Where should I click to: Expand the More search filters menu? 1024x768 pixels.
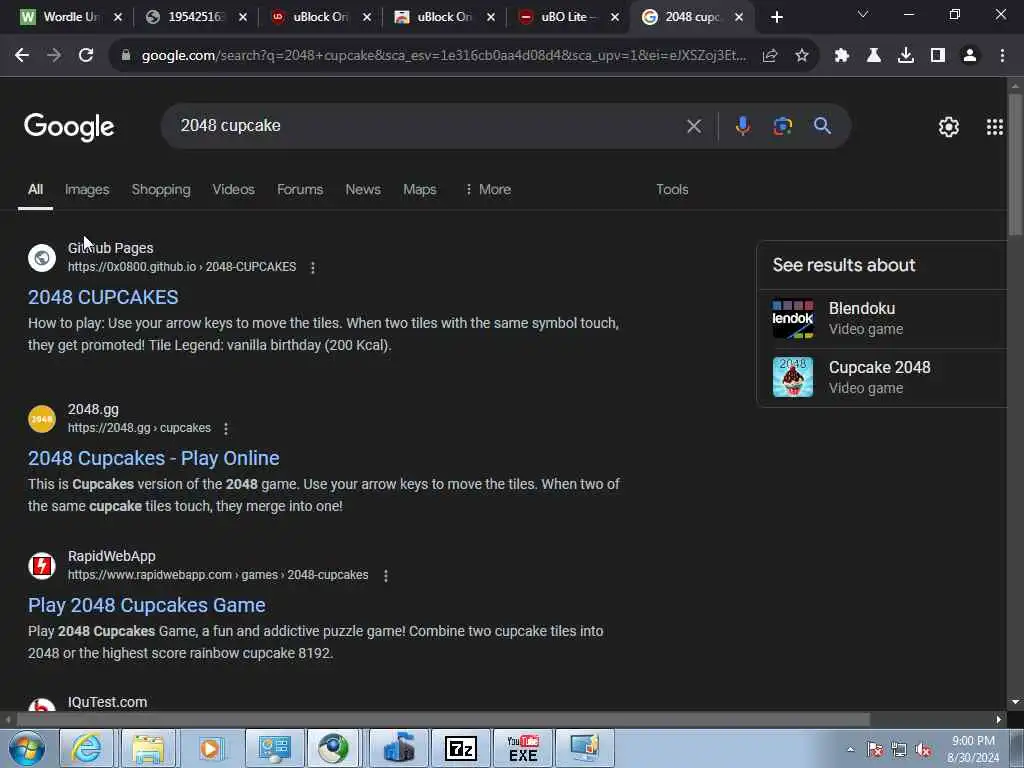(x=488, y=189)
